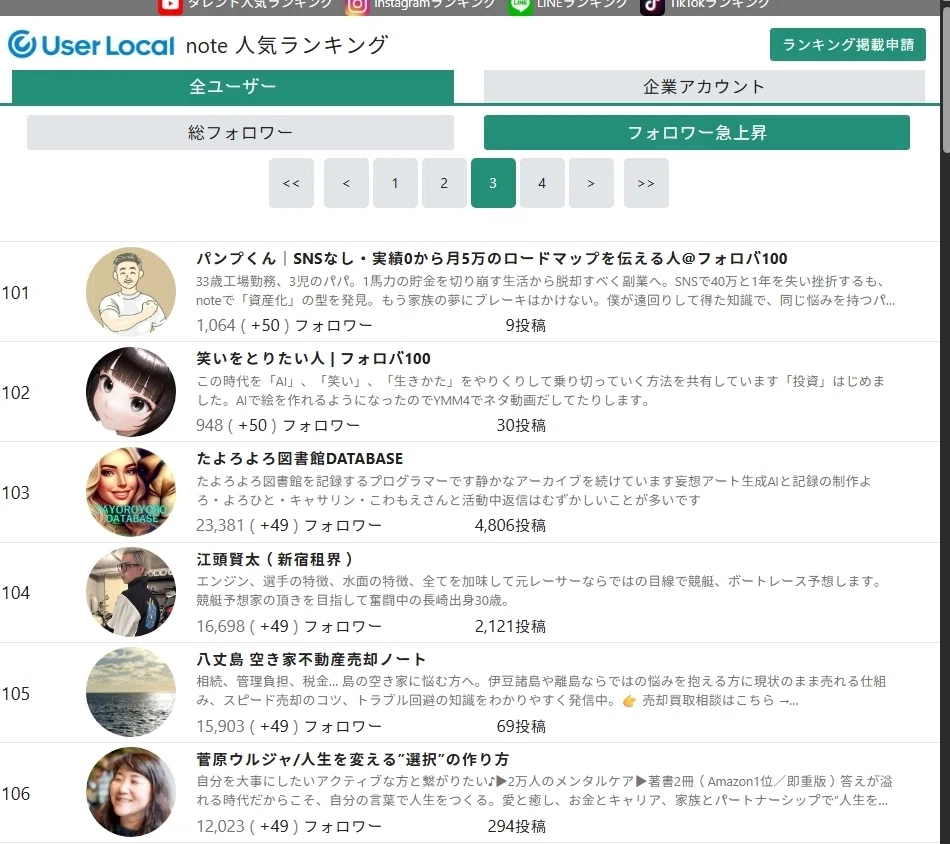Click the 294投稿 post count
The width and height of the screenshot is (950, 844).
pyautogui.click(x=517, y=826)
